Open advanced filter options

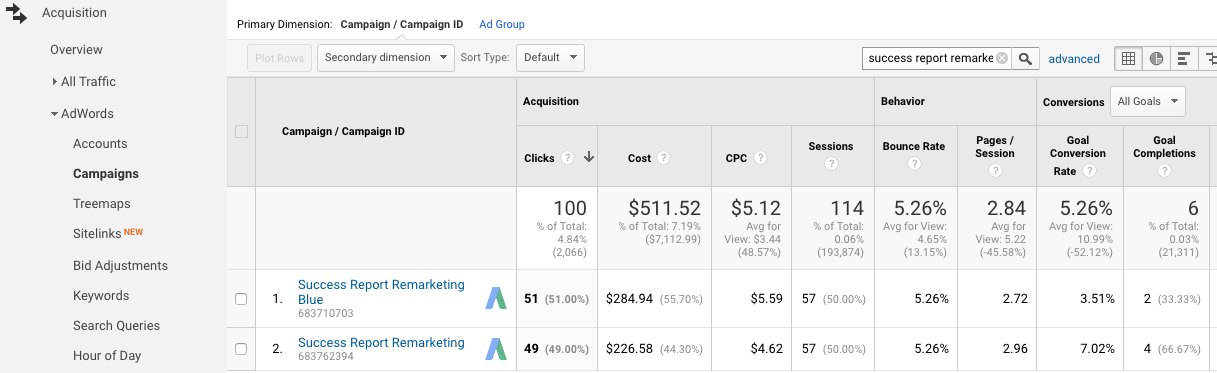click(1074, 59)
